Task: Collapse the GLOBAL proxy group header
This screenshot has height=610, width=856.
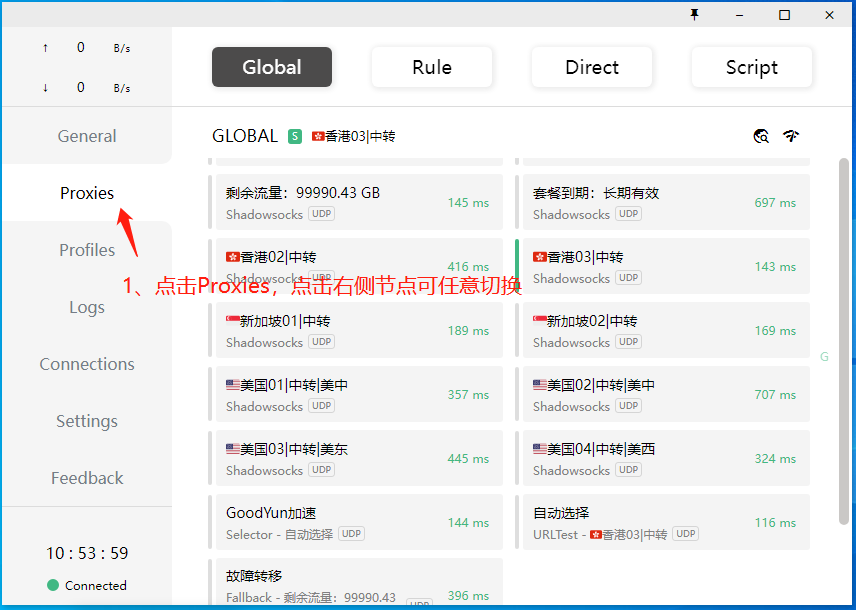Action: (245, 136)
